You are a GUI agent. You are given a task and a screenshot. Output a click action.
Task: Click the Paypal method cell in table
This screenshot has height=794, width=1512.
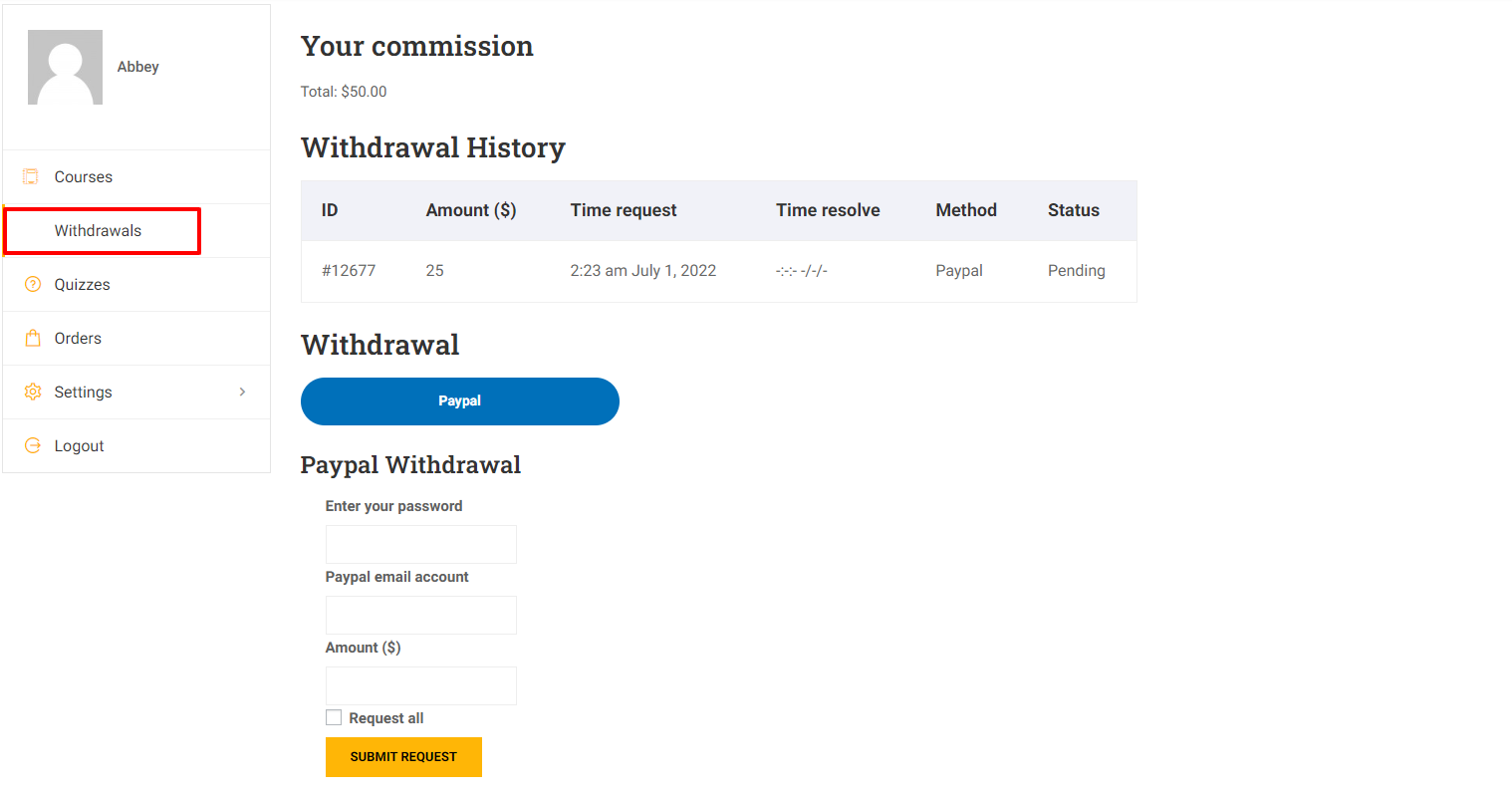click(959, 270)
